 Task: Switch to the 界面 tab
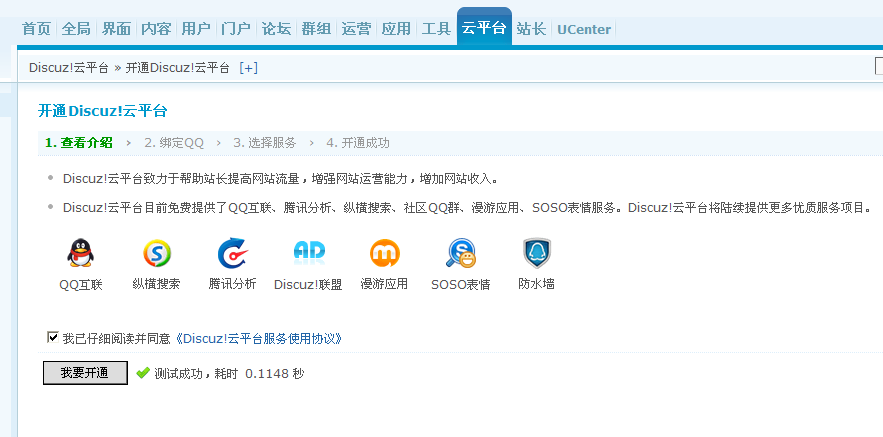tap(116, 29)
